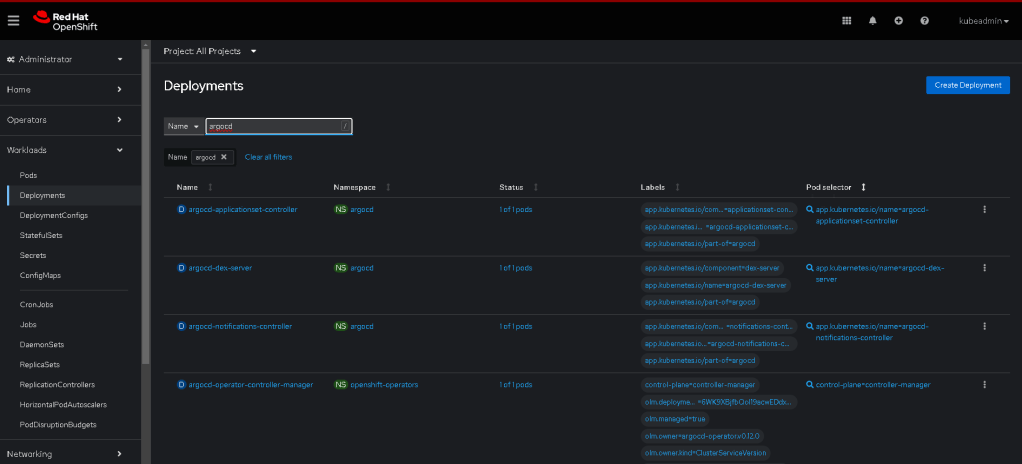This screenshot has width=1022, height=464.
Task: Open argocd-dex-server deployment link
Action: [220, 268]
